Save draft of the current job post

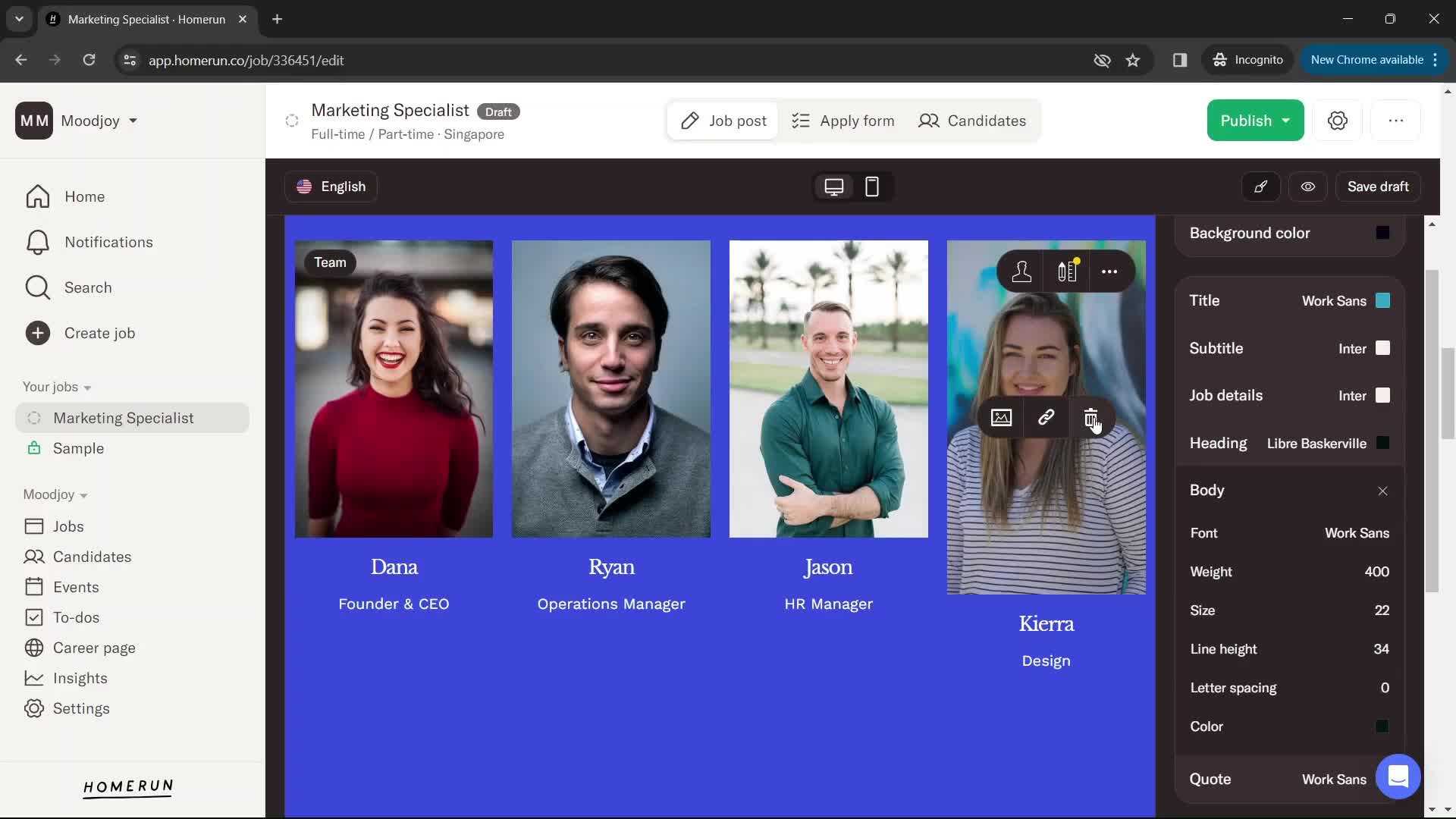coord(1378,186)
